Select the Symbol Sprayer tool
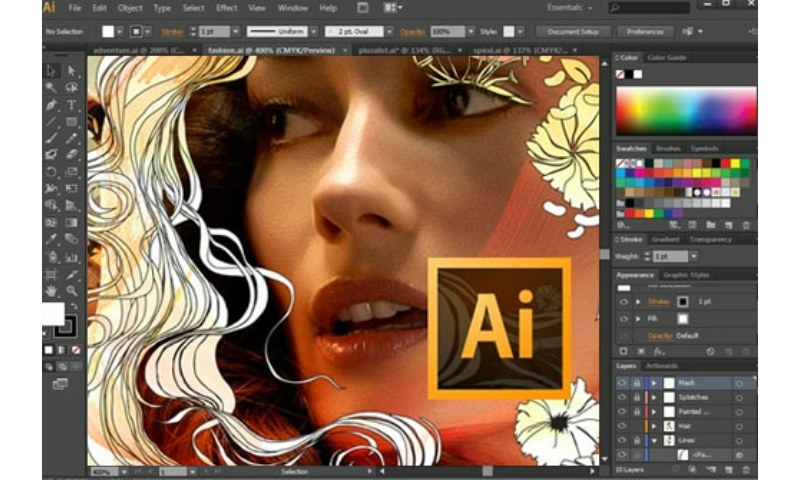Image resolution: width=800 pixels, height=480 pixels. click(52, 257)
